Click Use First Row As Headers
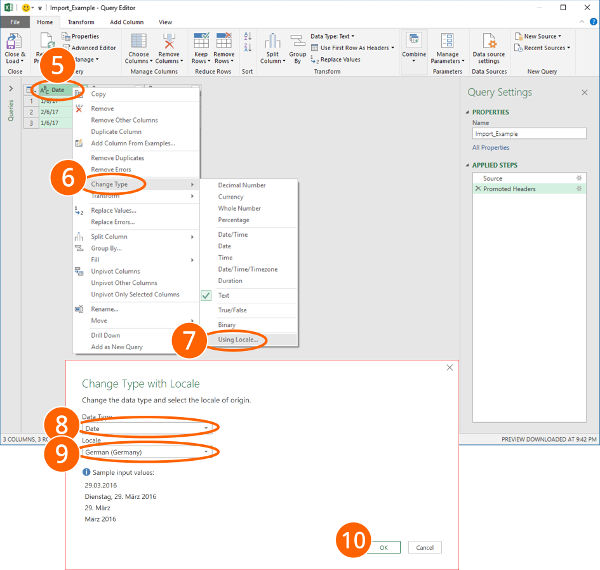The width and height of the screenshot is (600, 570). tap(352, 48)
